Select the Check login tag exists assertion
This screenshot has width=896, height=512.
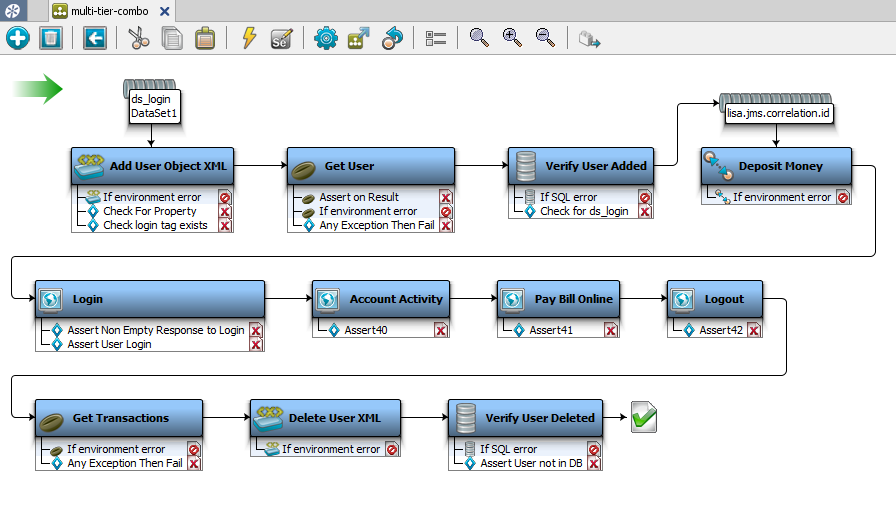click(x=155, y=225)
